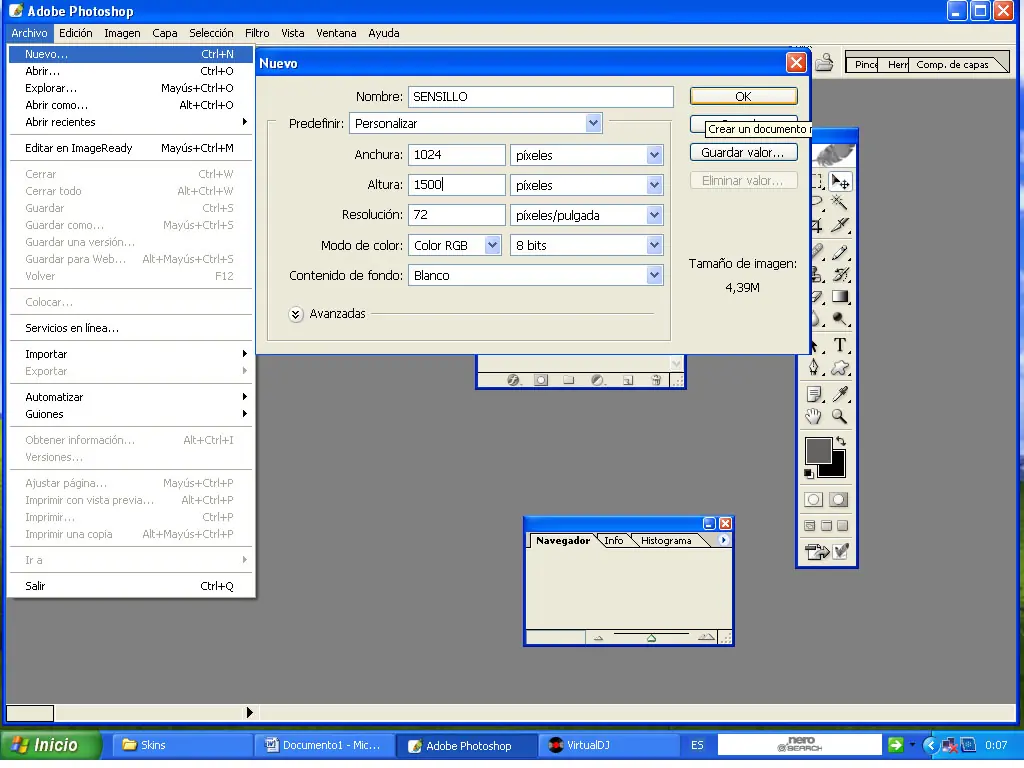The height and width of the screenshot is (768, 1024).
Task: Select the Magic Wand tool
Action: (x=840, y=203)
